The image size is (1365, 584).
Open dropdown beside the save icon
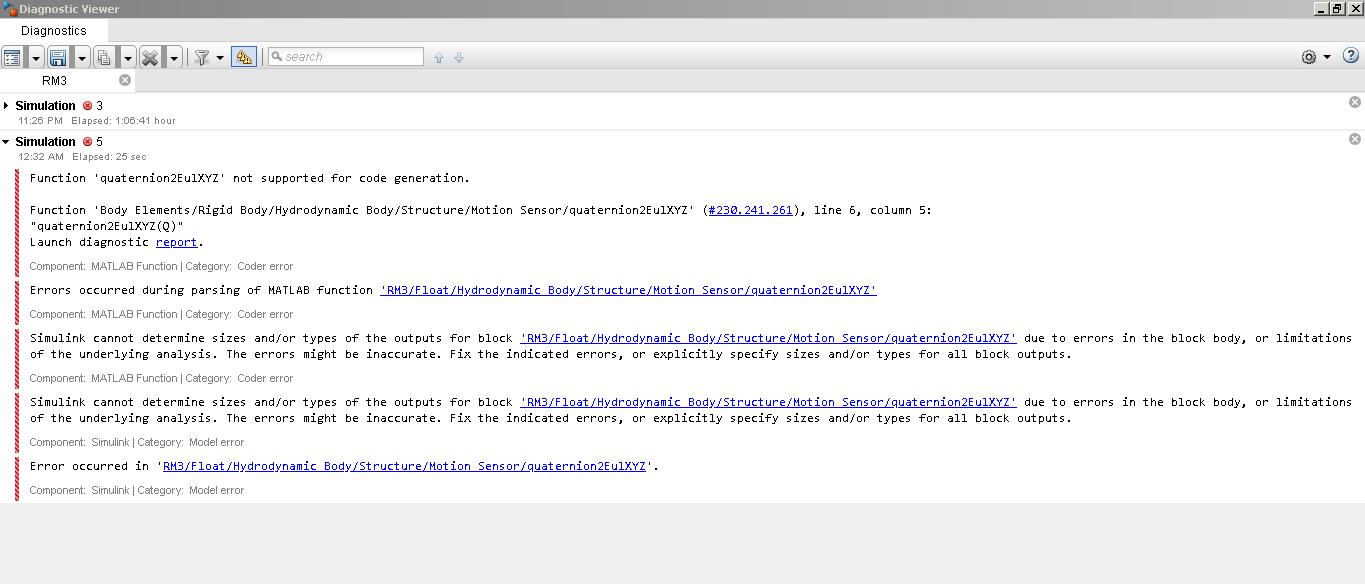[81, 57]
